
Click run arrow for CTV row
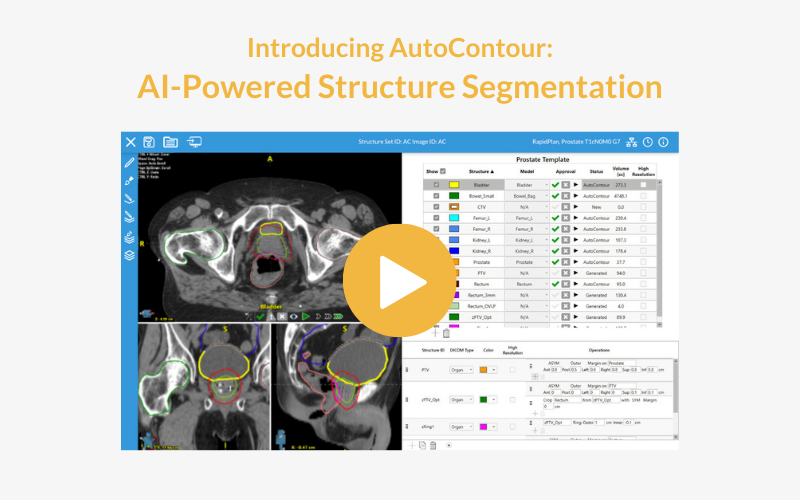coord(576,207)
